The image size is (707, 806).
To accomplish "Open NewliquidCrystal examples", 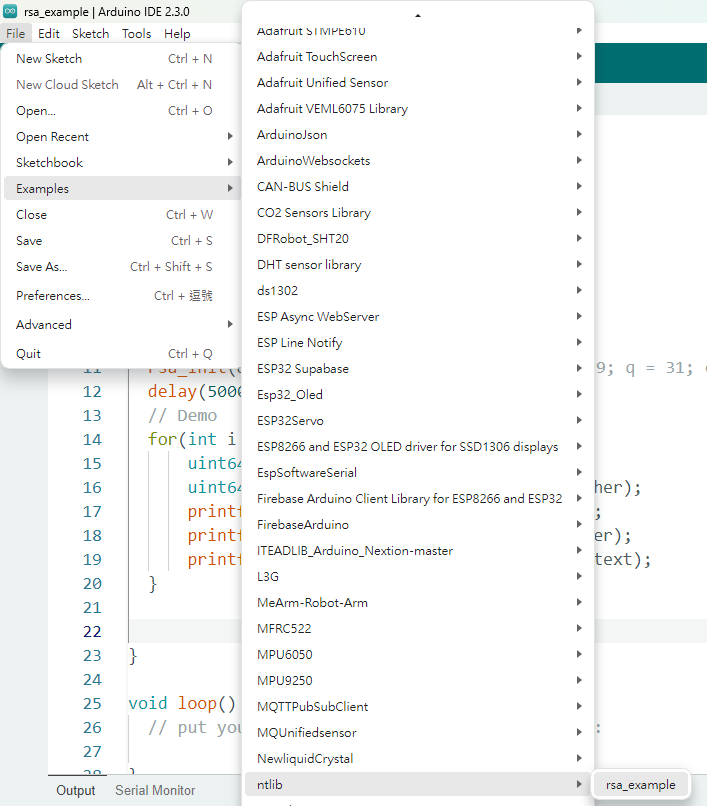I will tap(418, 759).
